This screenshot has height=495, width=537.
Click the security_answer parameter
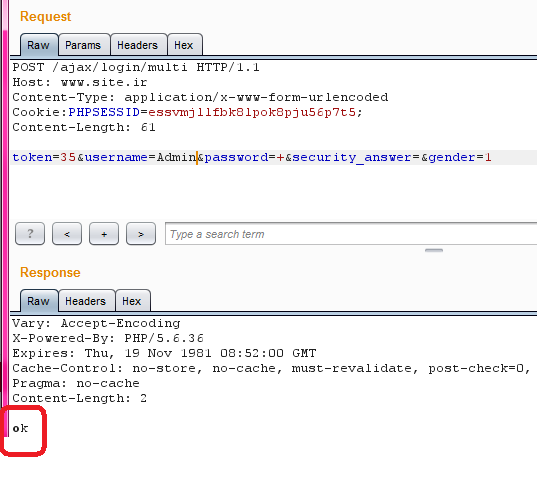click(x=356, y=157)
